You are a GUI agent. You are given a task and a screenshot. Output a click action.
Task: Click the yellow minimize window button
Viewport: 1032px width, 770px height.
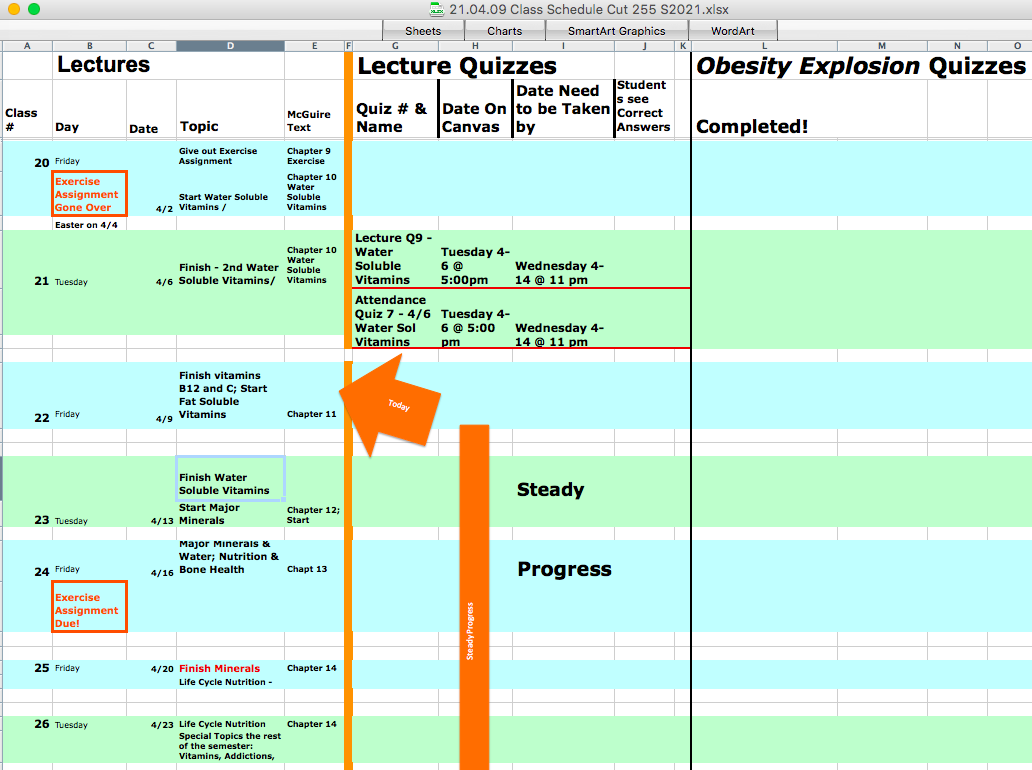pyautogui.click(x=14, y=9)
